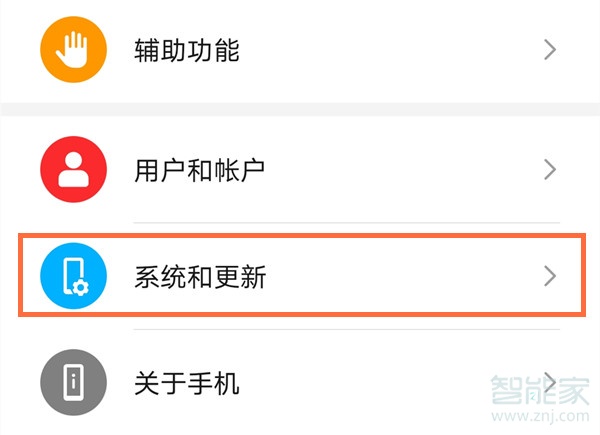Image resolution: width=600 pixels, height=435 pixels.
Task: Select the 关于手机 text label
Action: [187, 383]
